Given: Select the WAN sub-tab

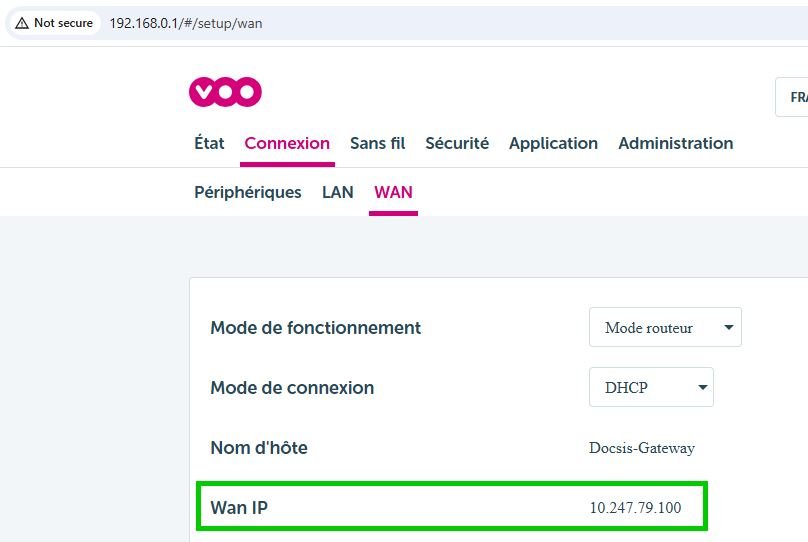Looking at the screenshot, I should (x=394, y=192).
